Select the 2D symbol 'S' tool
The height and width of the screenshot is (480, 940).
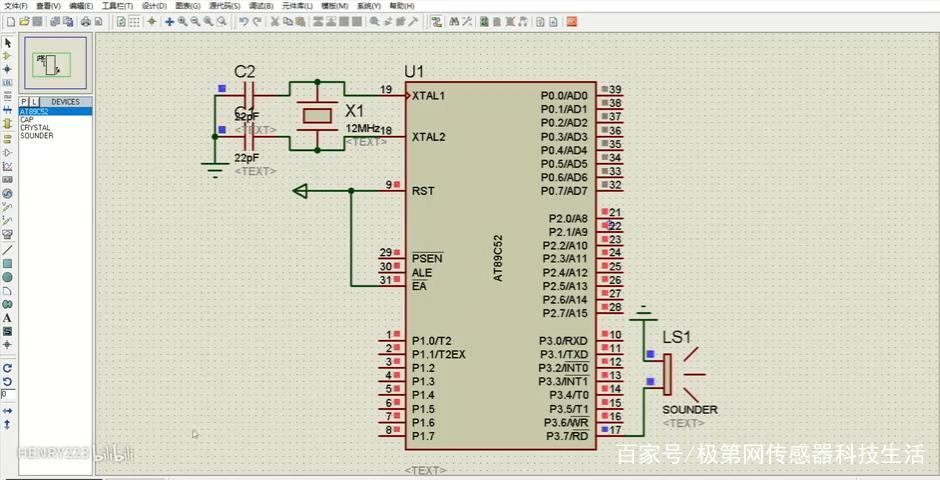click(x=8, y=331)
